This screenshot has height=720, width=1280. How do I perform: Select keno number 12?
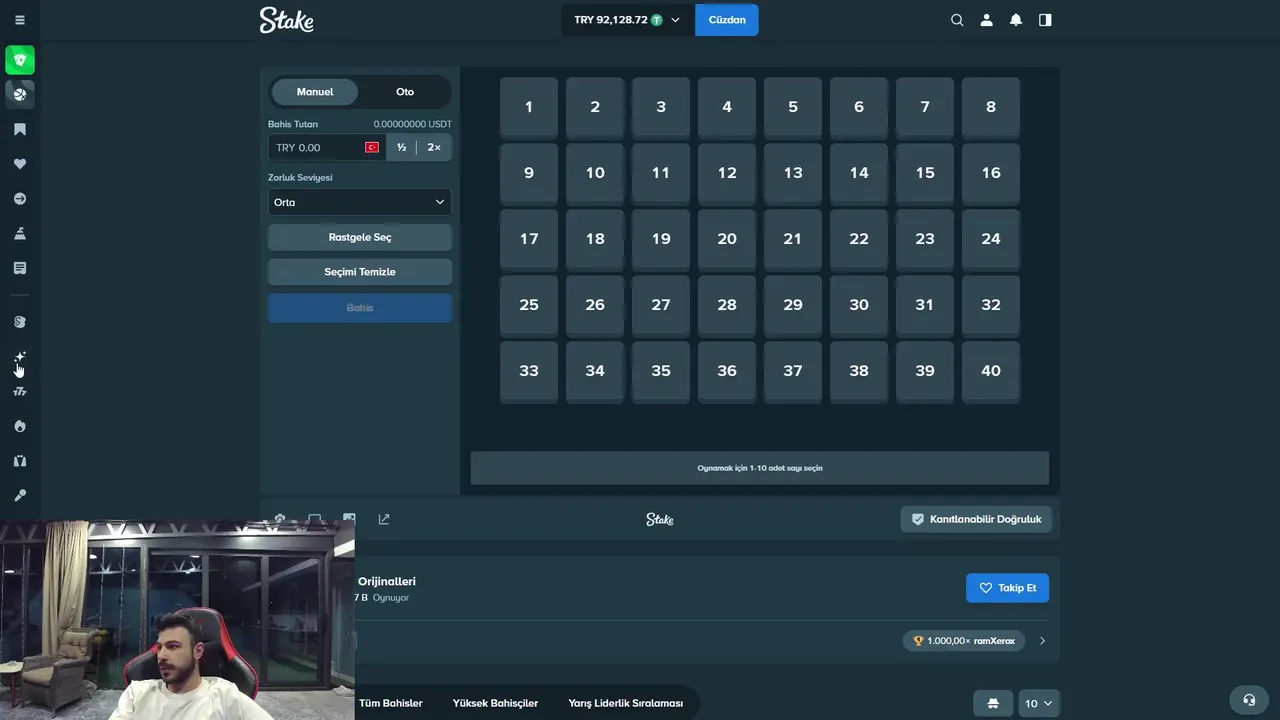point(727,173)
